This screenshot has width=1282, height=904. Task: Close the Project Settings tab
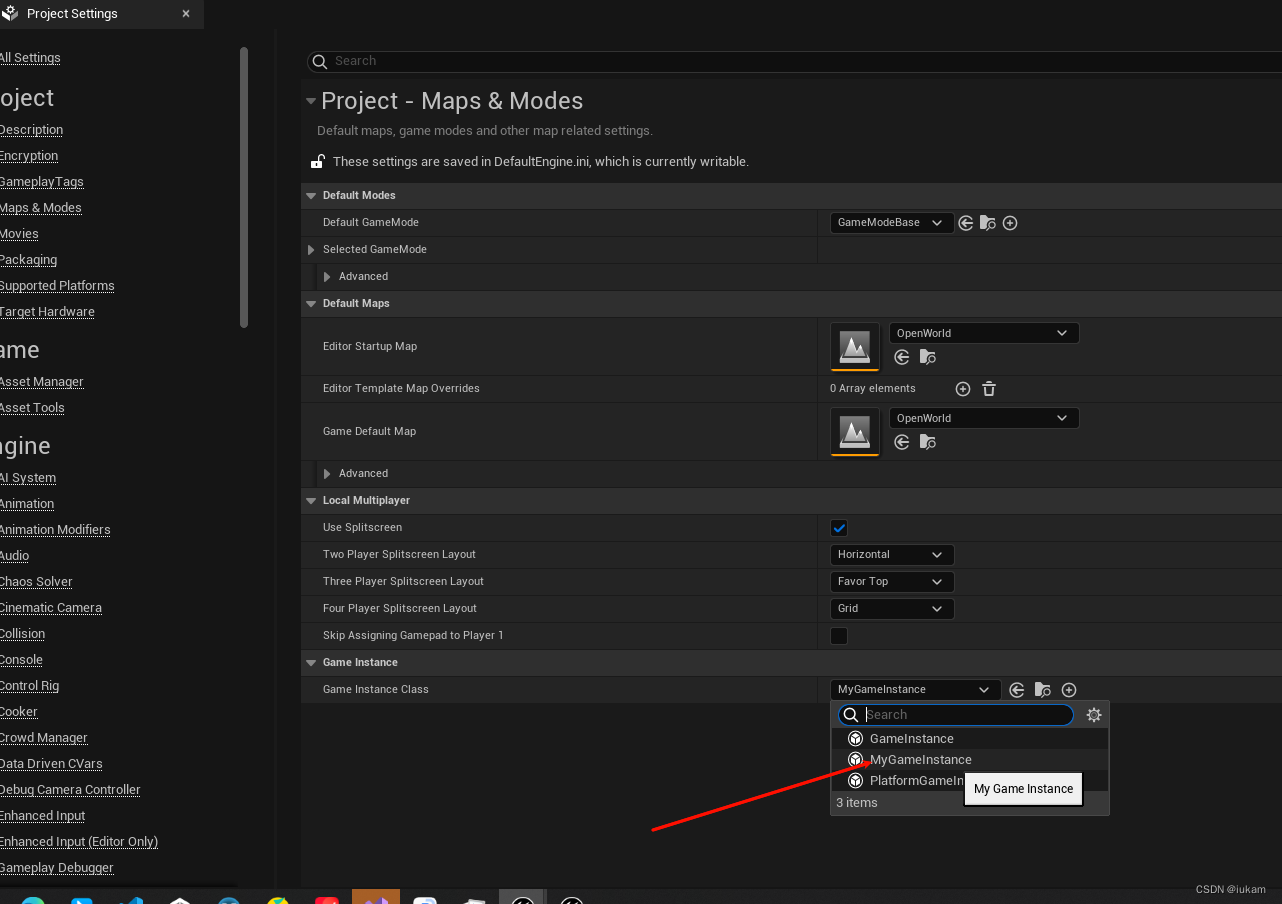186,14
